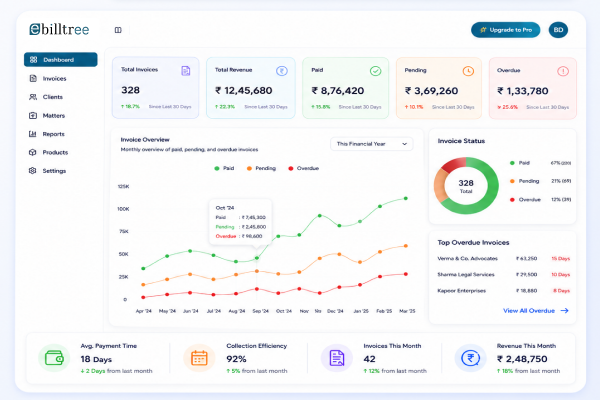Image resolution: width=600 pixels, height=400 pixels.
Task: Click the Paid 67% status legend entry
Action: pyautogui.click(x=540, y=163)
